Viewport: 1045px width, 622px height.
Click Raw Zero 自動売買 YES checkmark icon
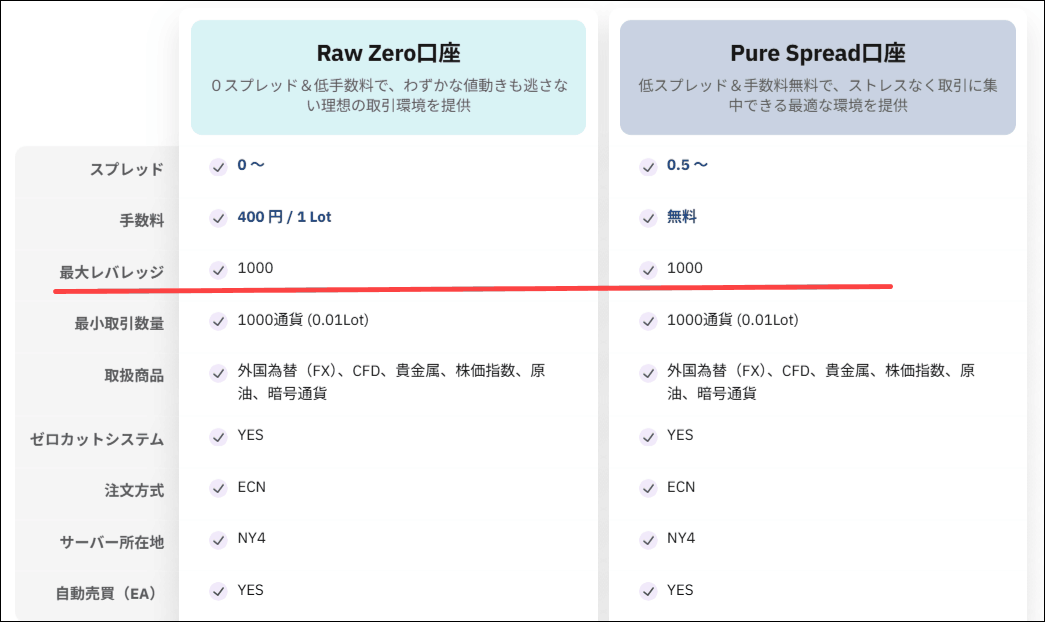pyautogui.click(x=218, y=591)
